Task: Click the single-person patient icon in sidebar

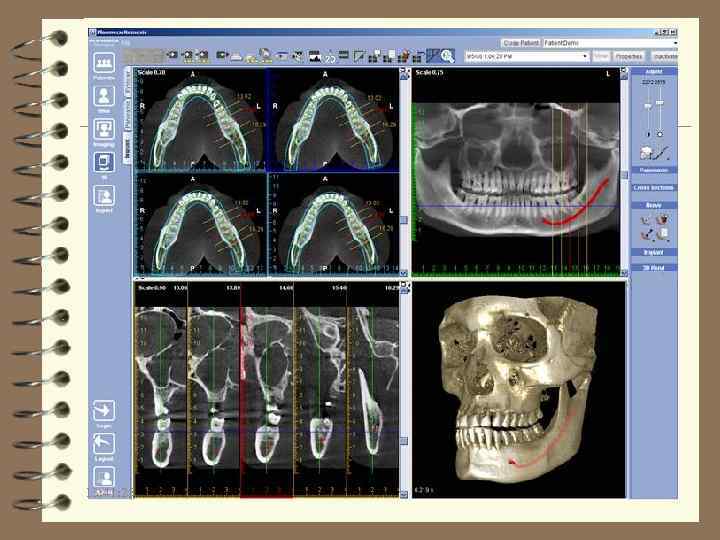Action: coord(104,96)
